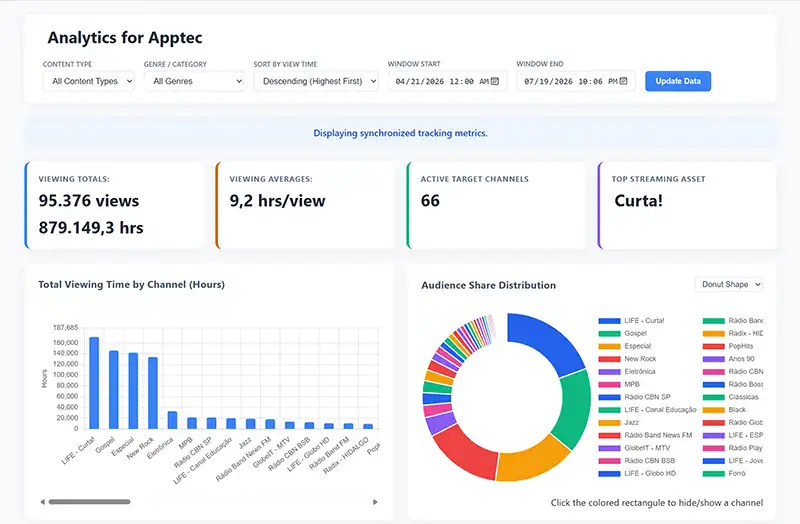Click the '879.149,3 hrs' total value

91,228
